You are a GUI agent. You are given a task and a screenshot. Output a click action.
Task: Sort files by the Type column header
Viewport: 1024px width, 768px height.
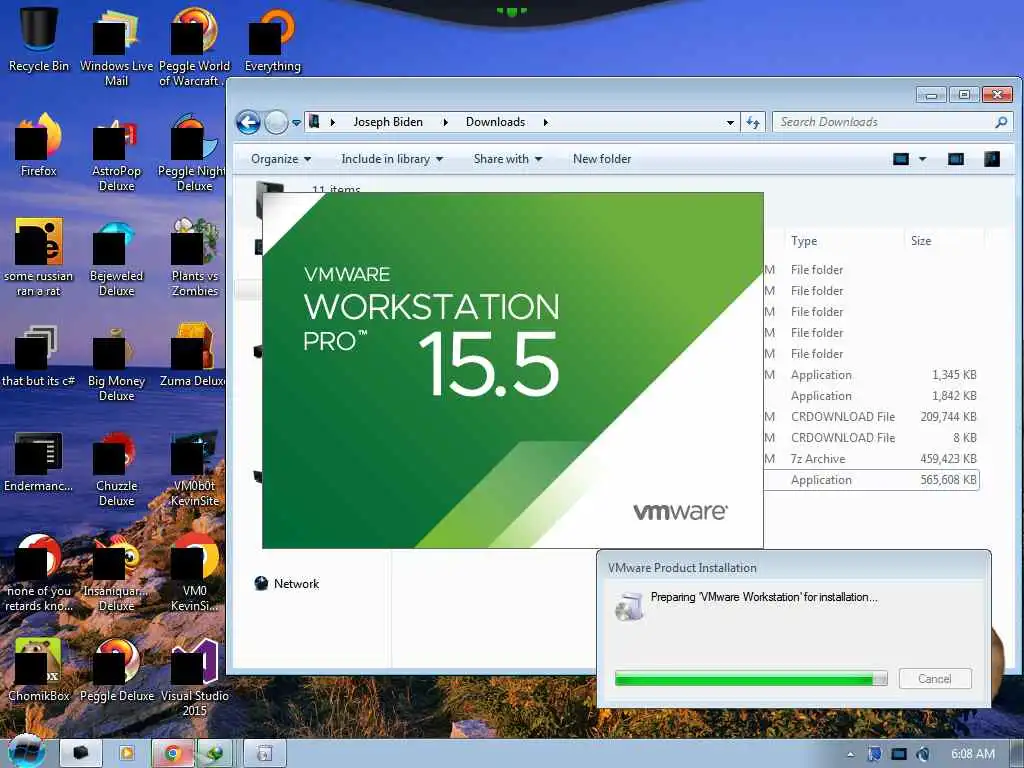[x=804, y=241]
